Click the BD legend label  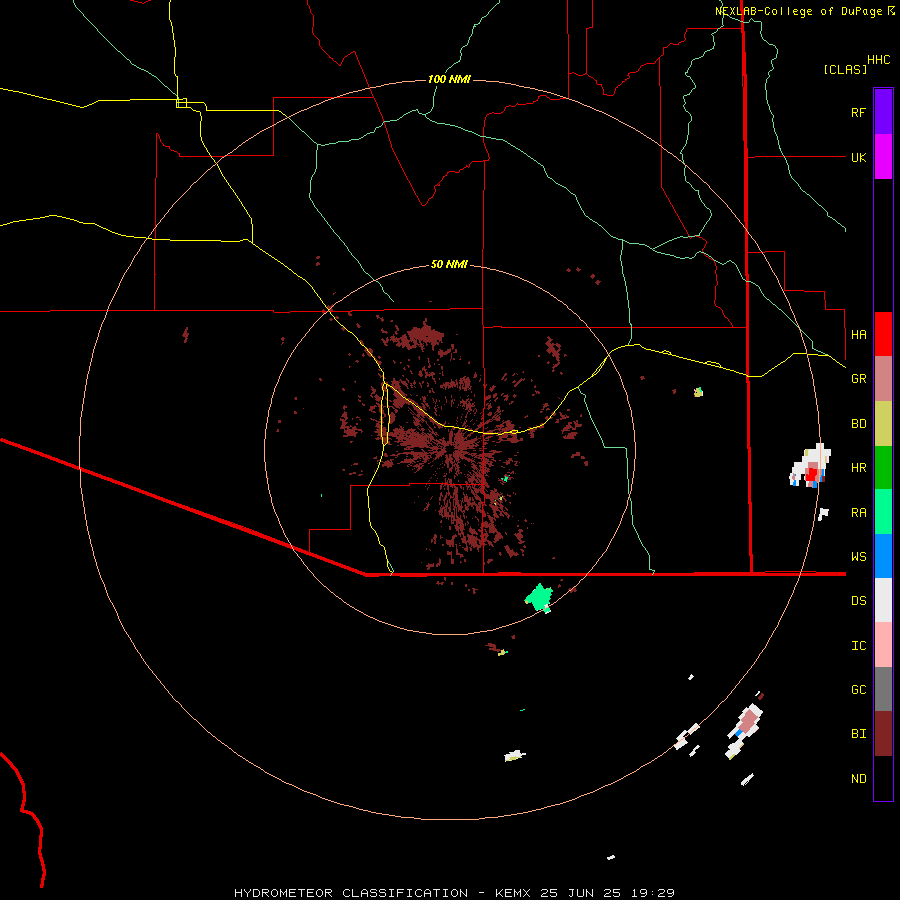[858, 424]
